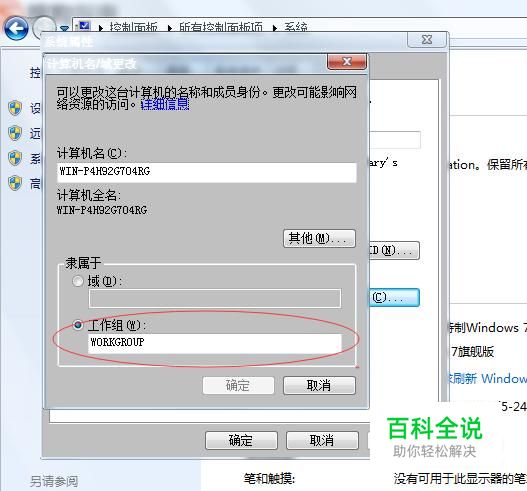
Task: Click the second shield icon in sidebar
Action: pos(15,133)
